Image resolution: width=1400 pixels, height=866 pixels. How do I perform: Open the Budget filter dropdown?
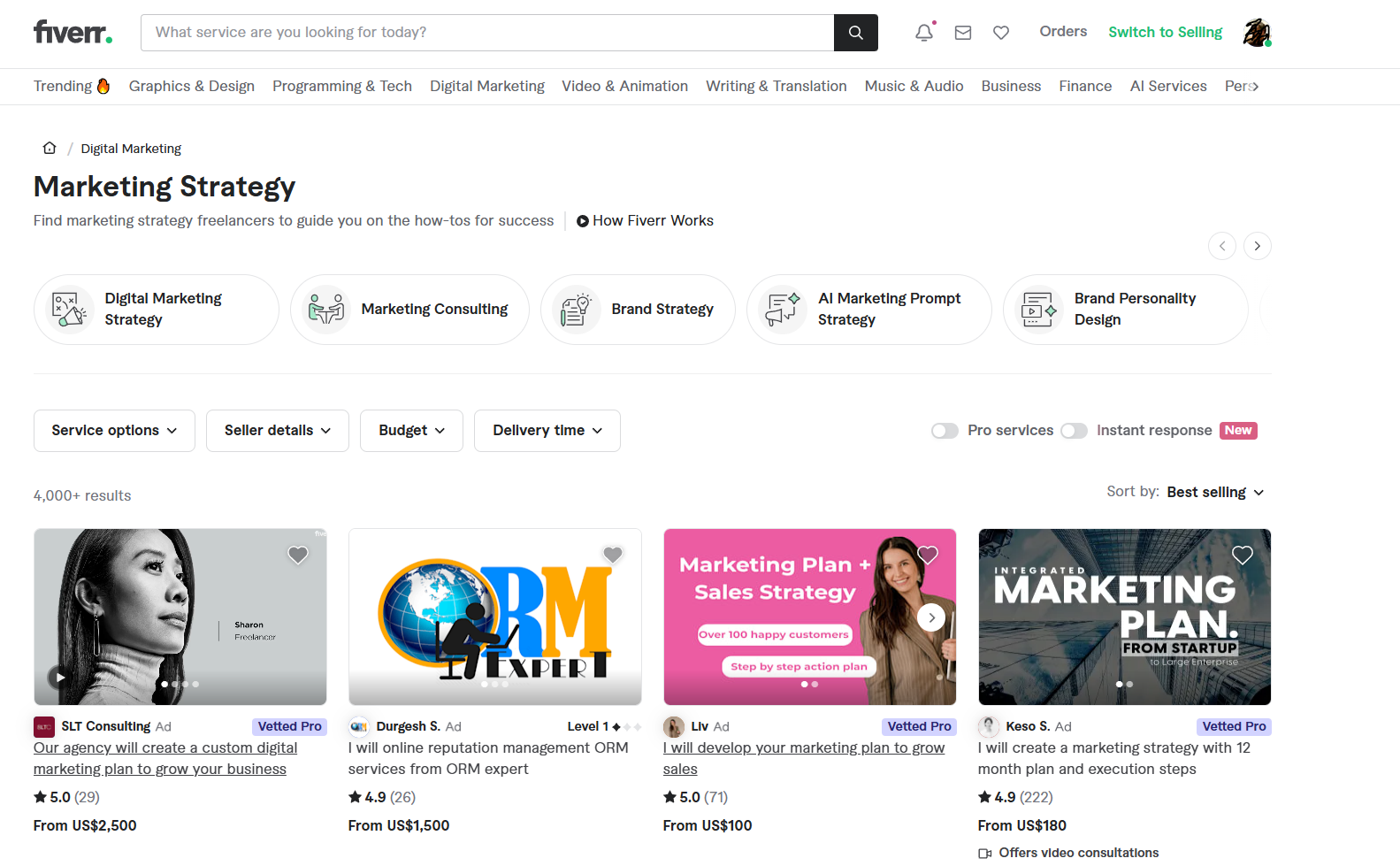(x=411, y=431)
